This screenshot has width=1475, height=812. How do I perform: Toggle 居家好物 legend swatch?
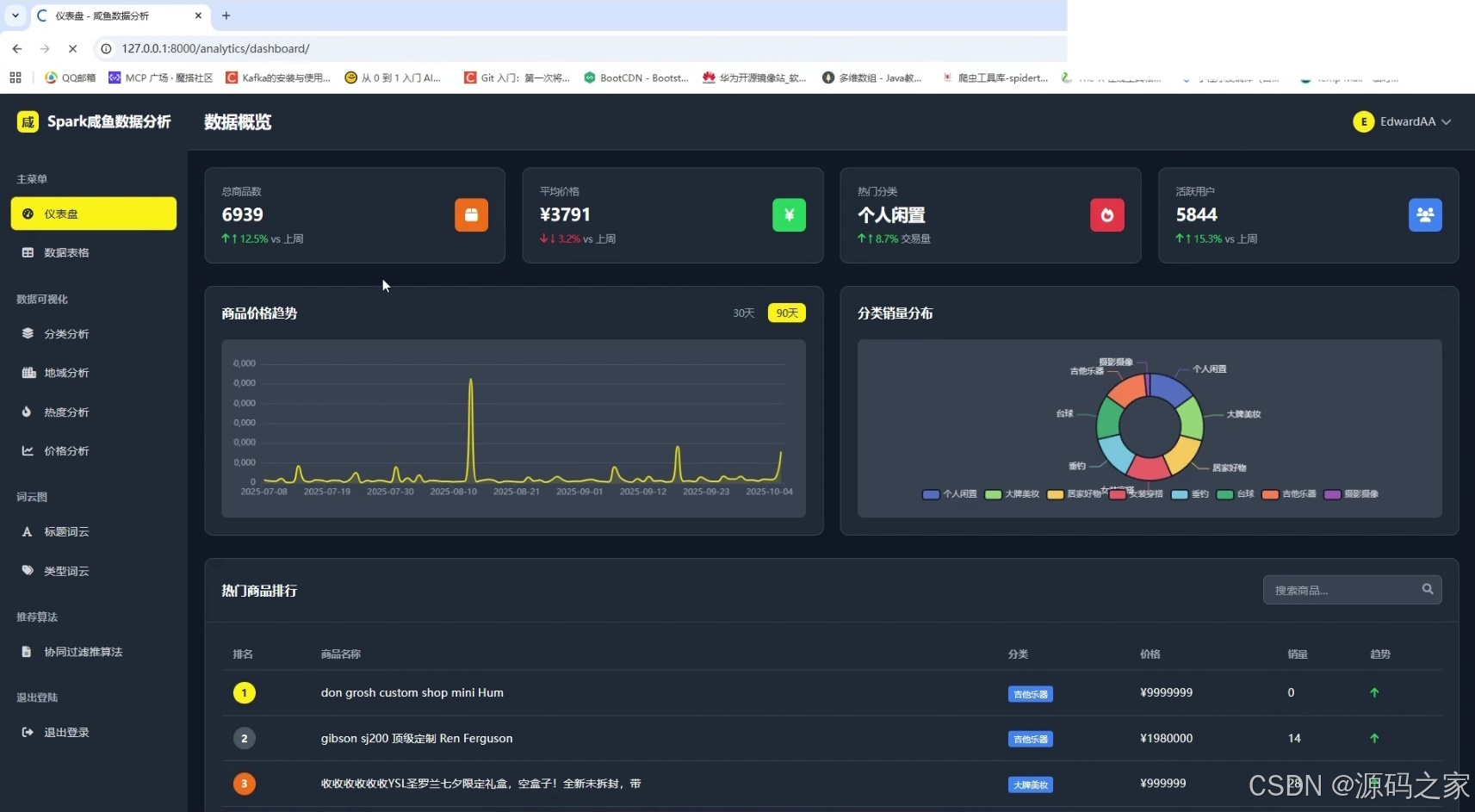1055,494
